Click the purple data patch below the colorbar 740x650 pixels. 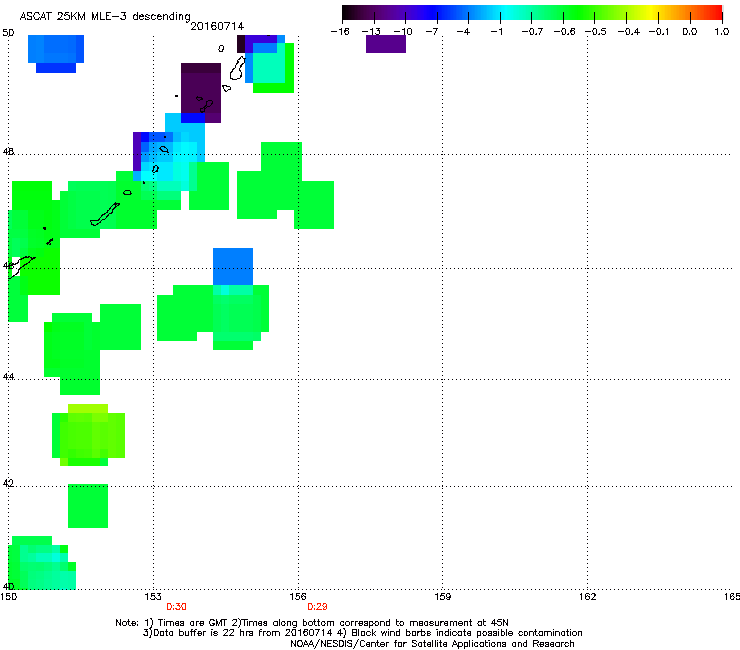386,44
